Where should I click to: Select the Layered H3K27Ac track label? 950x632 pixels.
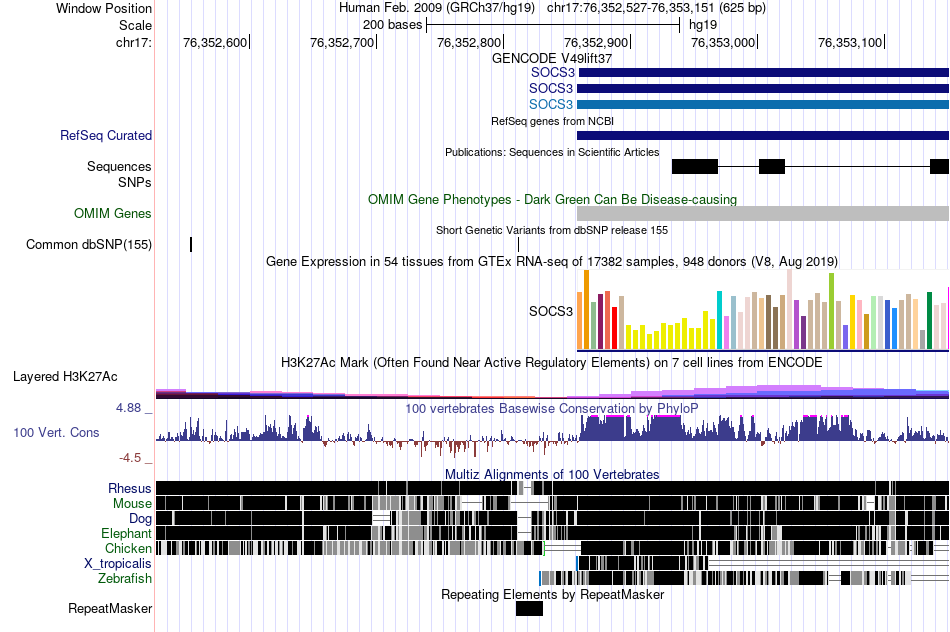[x=65, y=377]
